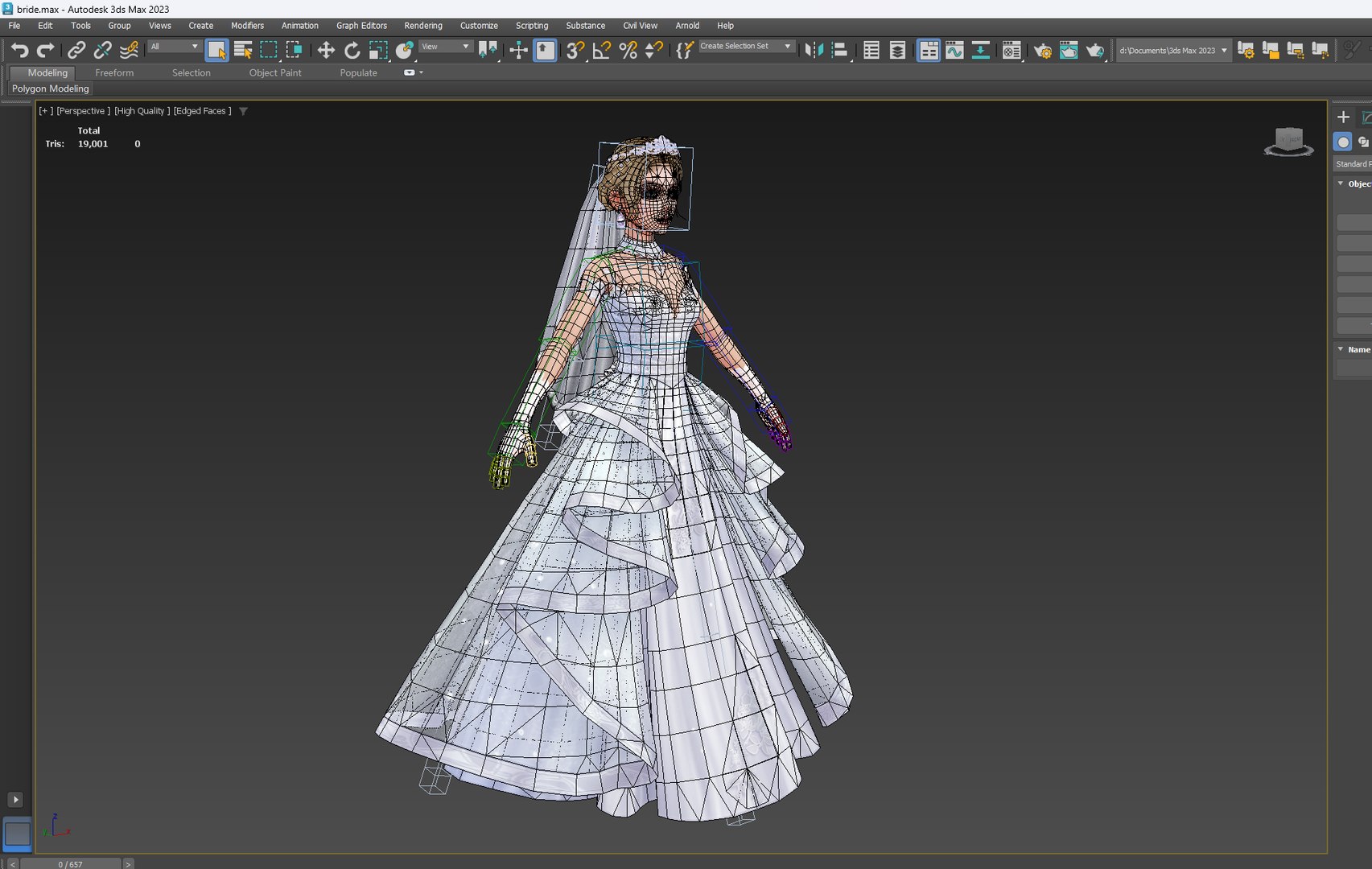Toggle the Scene Explorer icon
This screenshot has width=1372, height=869.
point(871,51)
